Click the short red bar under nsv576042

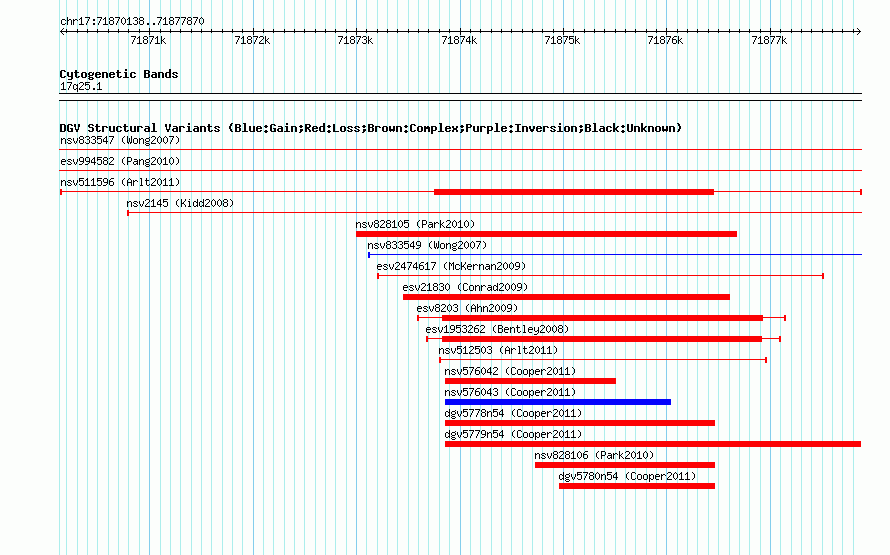pyautogui.click(x=530, y=381)
